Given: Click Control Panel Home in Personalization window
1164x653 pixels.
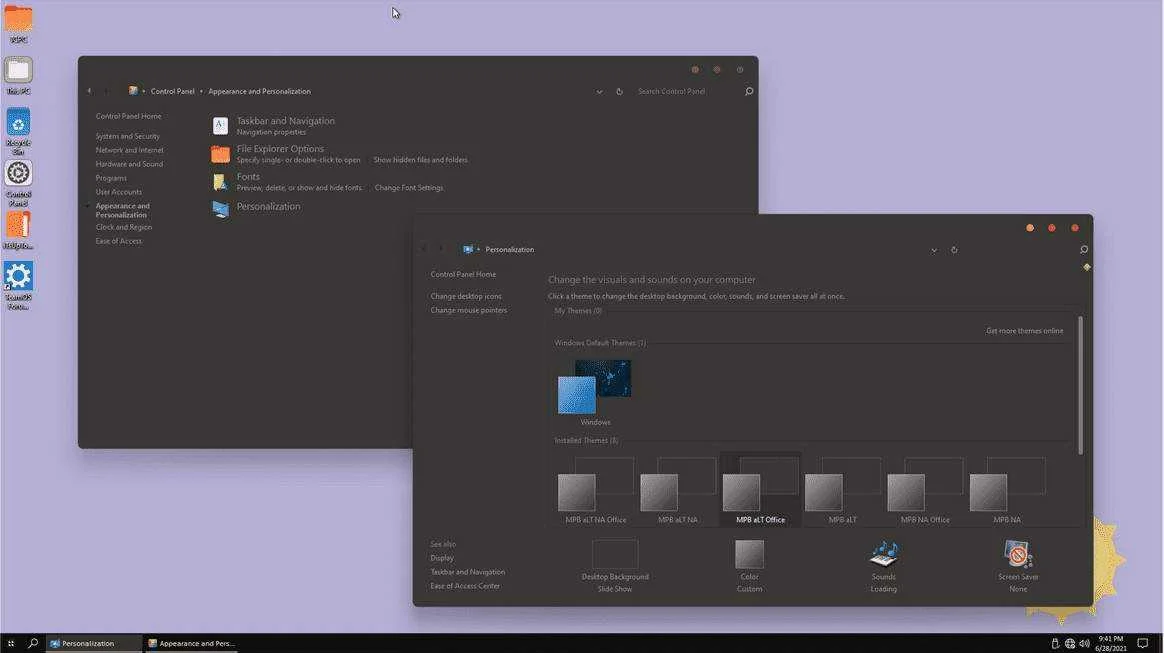Looking at the screenshot, I should pyautogui.click(x=463, y=275).
